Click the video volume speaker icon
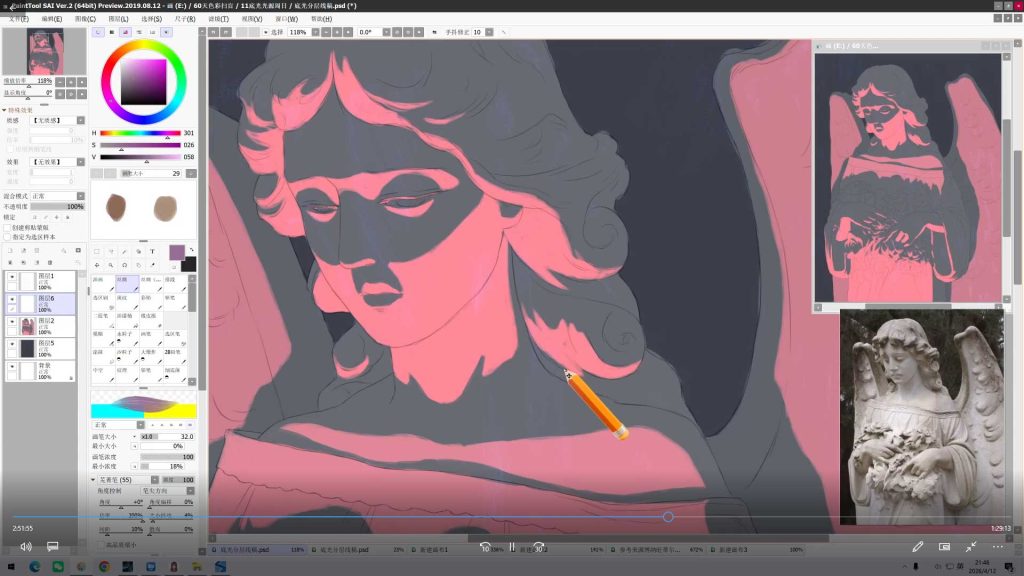 (x=26, y=547)
